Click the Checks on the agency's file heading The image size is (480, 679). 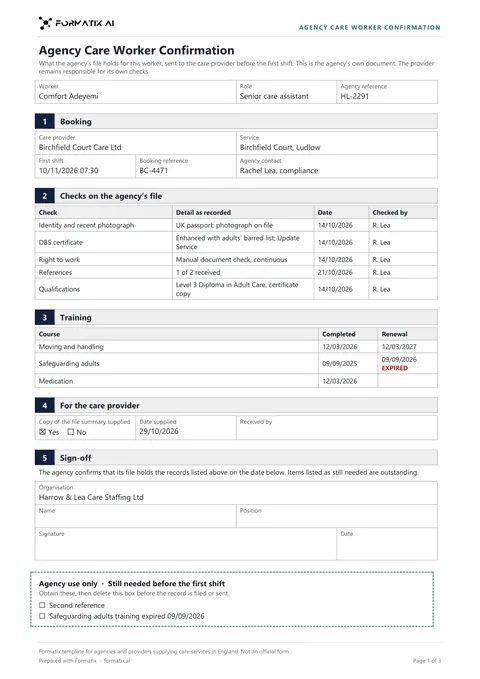click(x=111, y=196)
